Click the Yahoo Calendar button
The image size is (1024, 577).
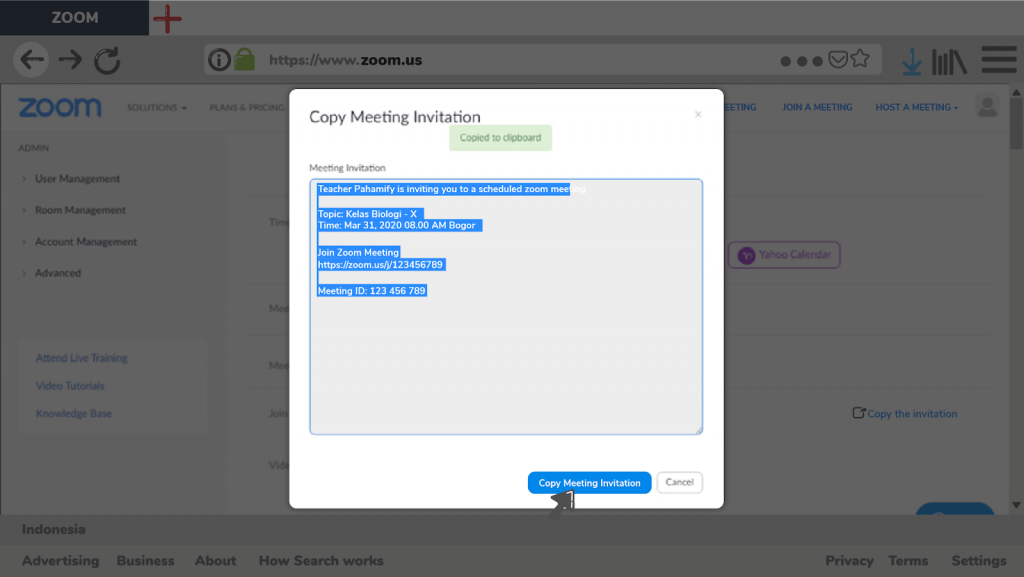tap(784, 255)
